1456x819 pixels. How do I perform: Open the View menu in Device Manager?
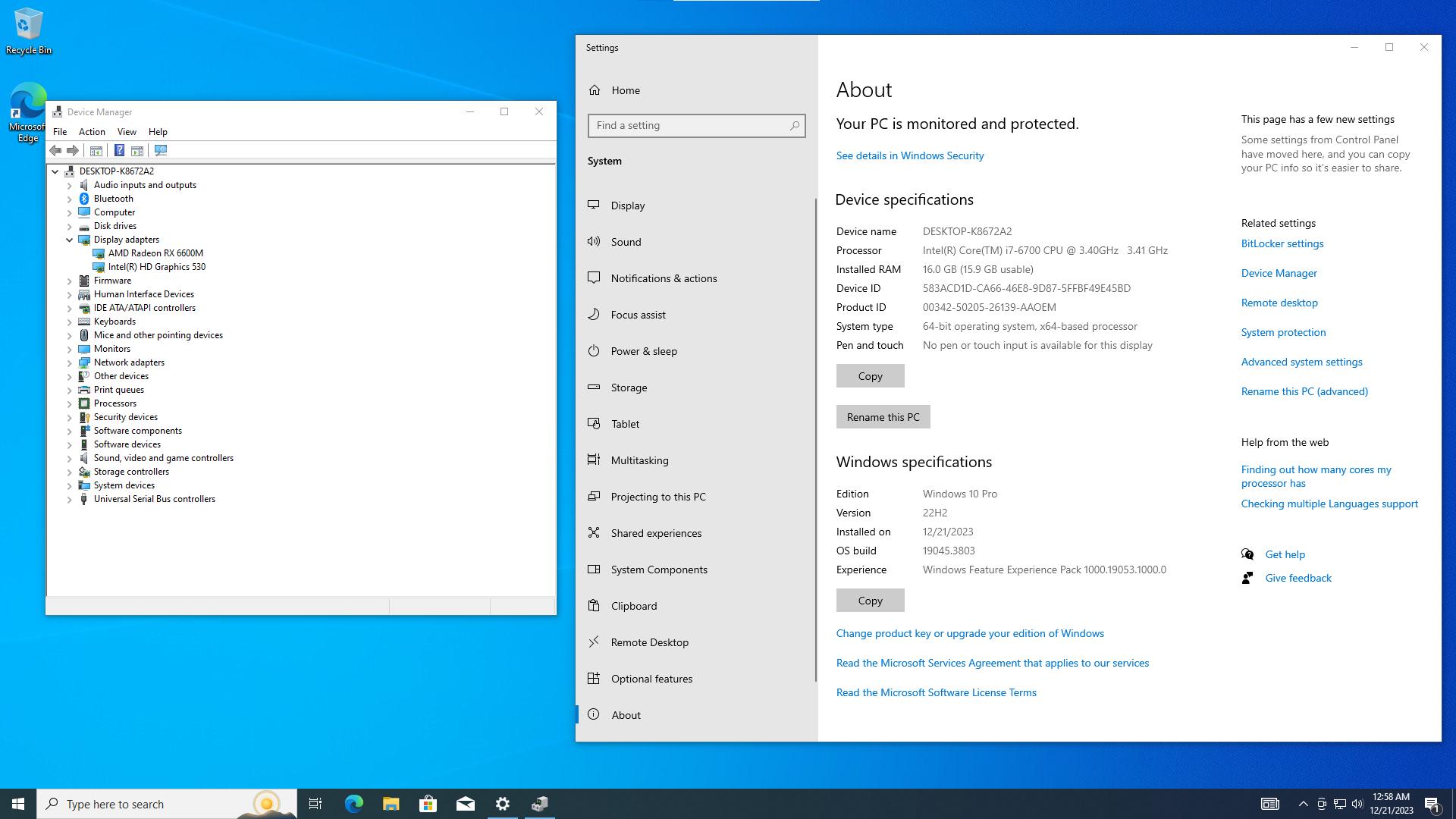[x=127, y=132]
